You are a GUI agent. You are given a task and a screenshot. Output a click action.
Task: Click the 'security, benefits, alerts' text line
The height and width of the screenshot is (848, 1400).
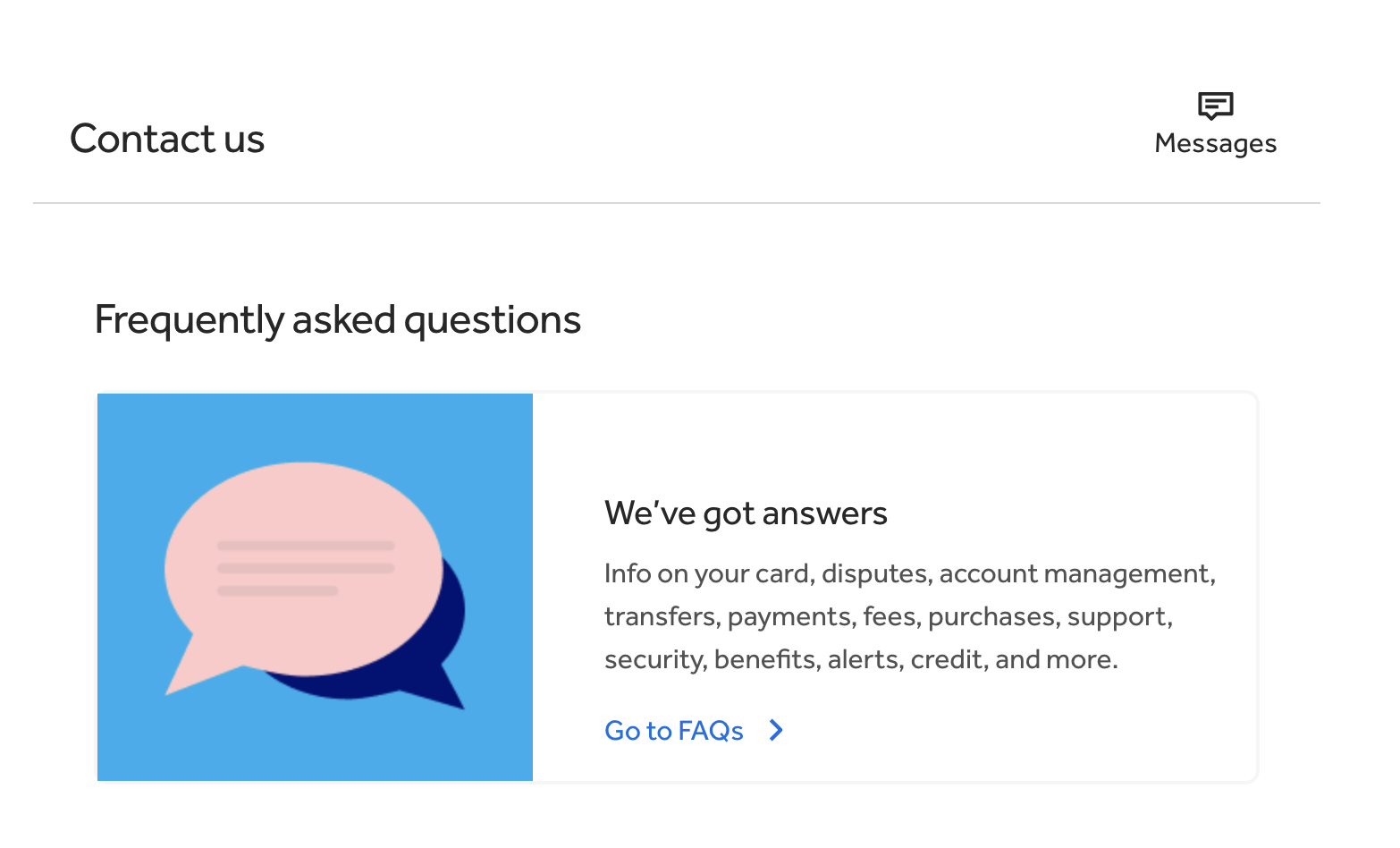[x=861, y=659]
